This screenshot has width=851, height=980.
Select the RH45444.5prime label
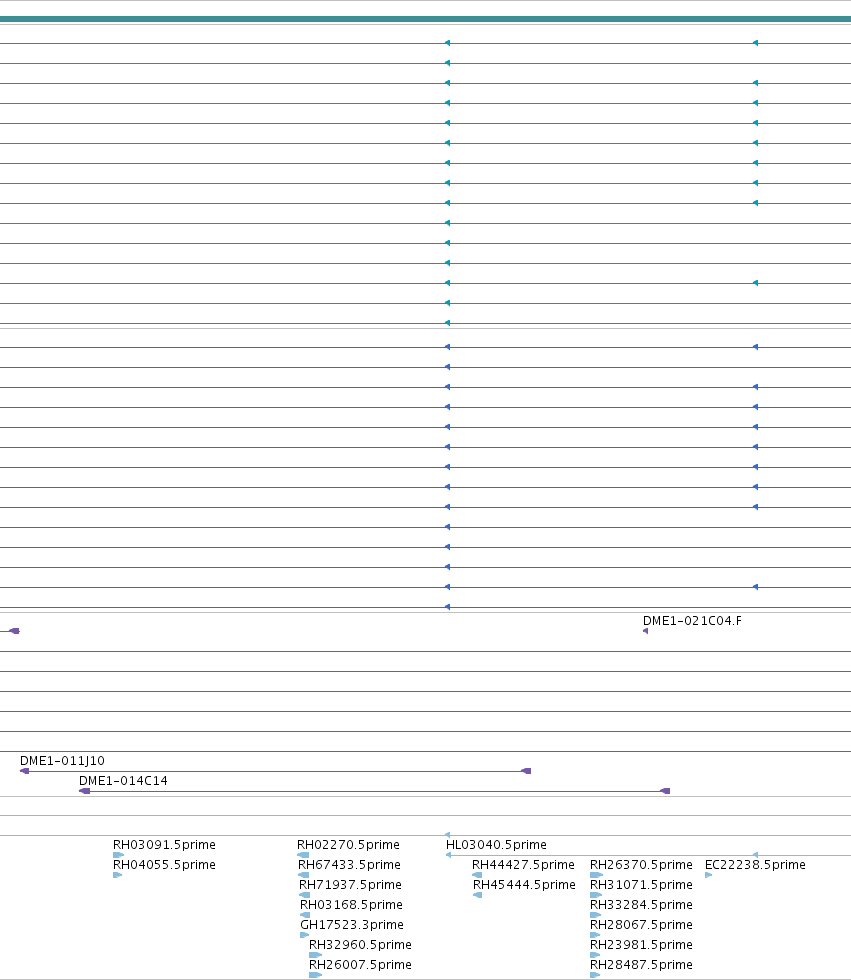click(524, 884)
